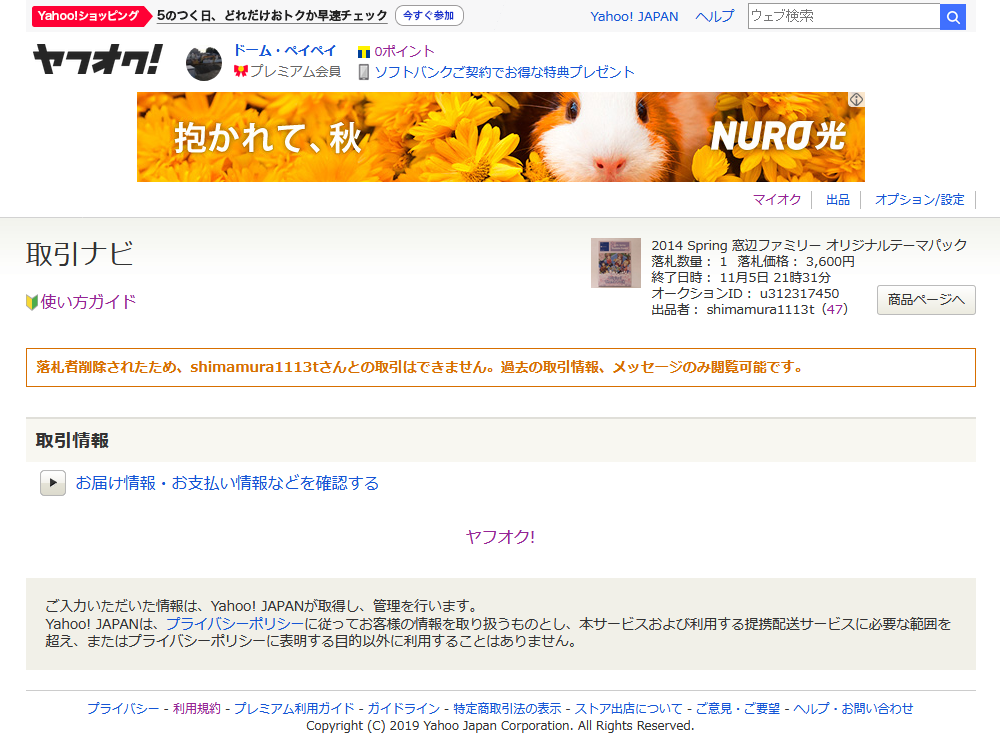
Task: Click the auction title 2014 Spring 窓辺ファミリー
Action: pos(809,245)
